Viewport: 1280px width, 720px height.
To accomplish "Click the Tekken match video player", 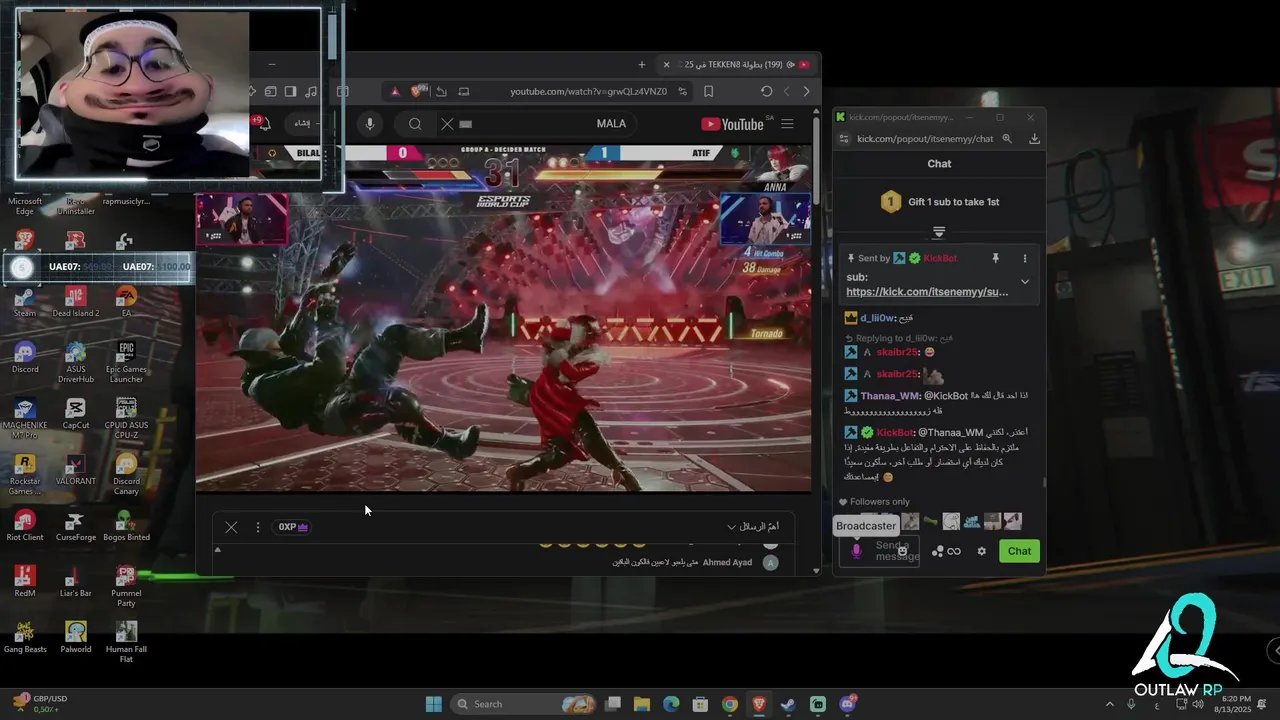I will click(x=504, y=318).
